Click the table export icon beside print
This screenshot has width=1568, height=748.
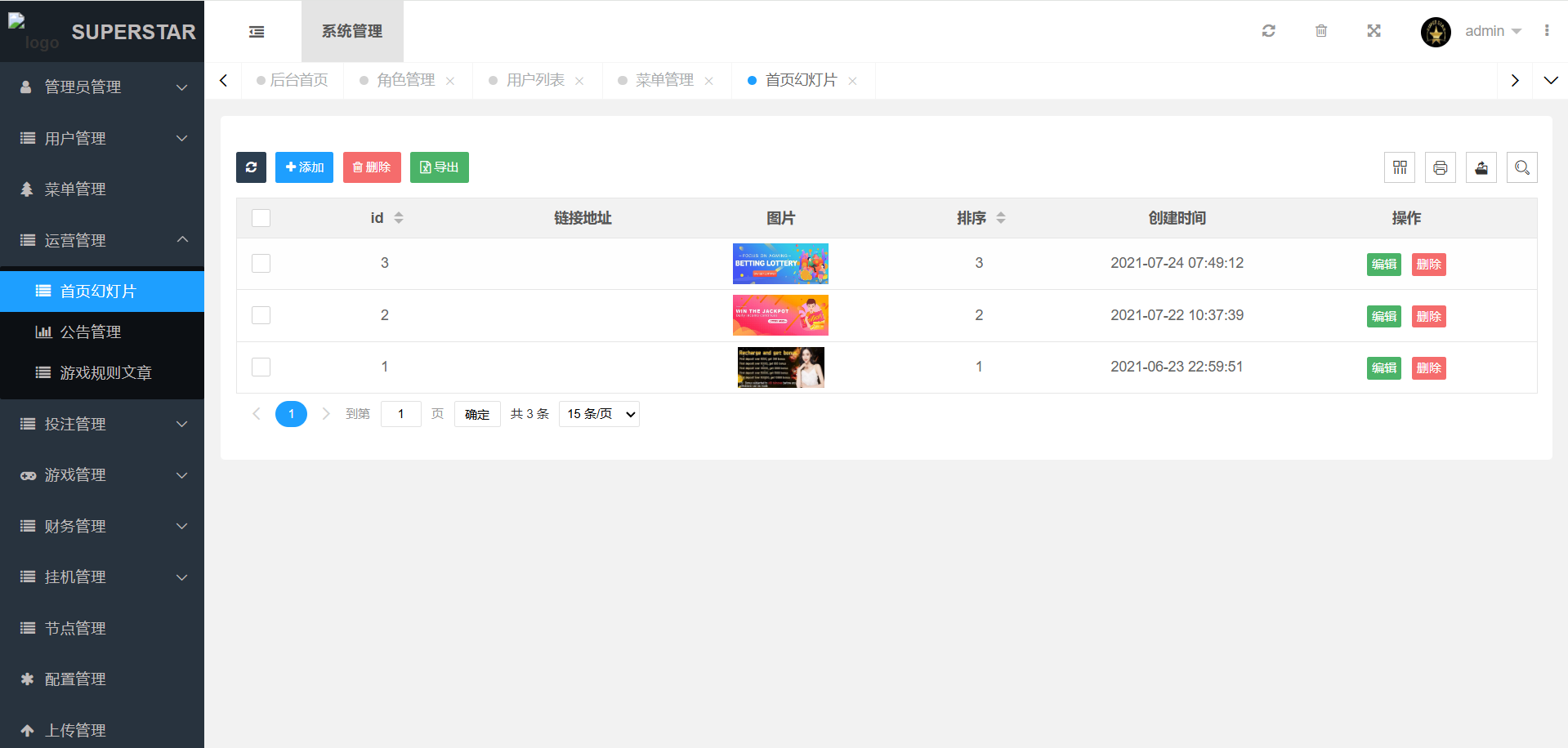(x=1481, y=167)
